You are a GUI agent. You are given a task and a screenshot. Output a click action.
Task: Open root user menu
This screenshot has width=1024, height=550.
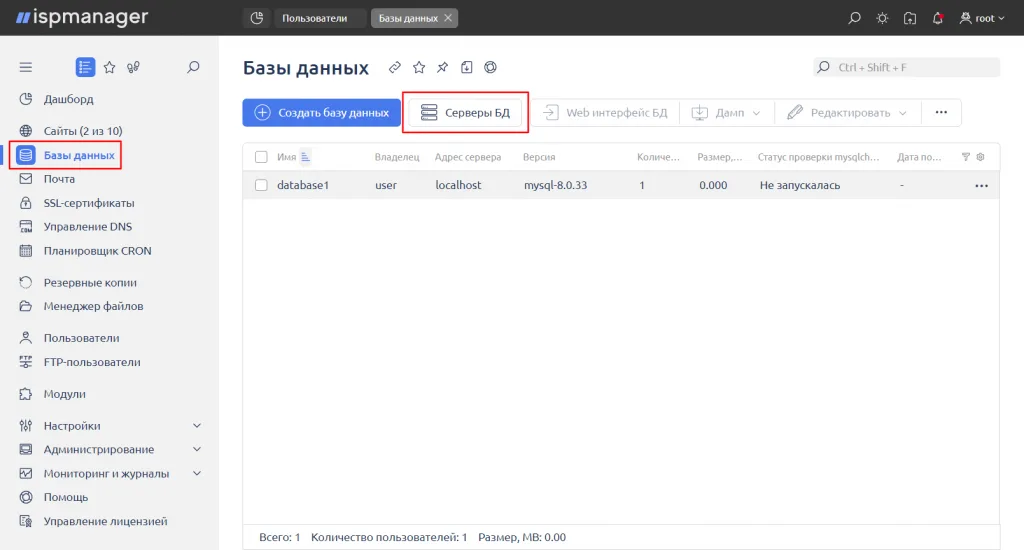point(982,18)
